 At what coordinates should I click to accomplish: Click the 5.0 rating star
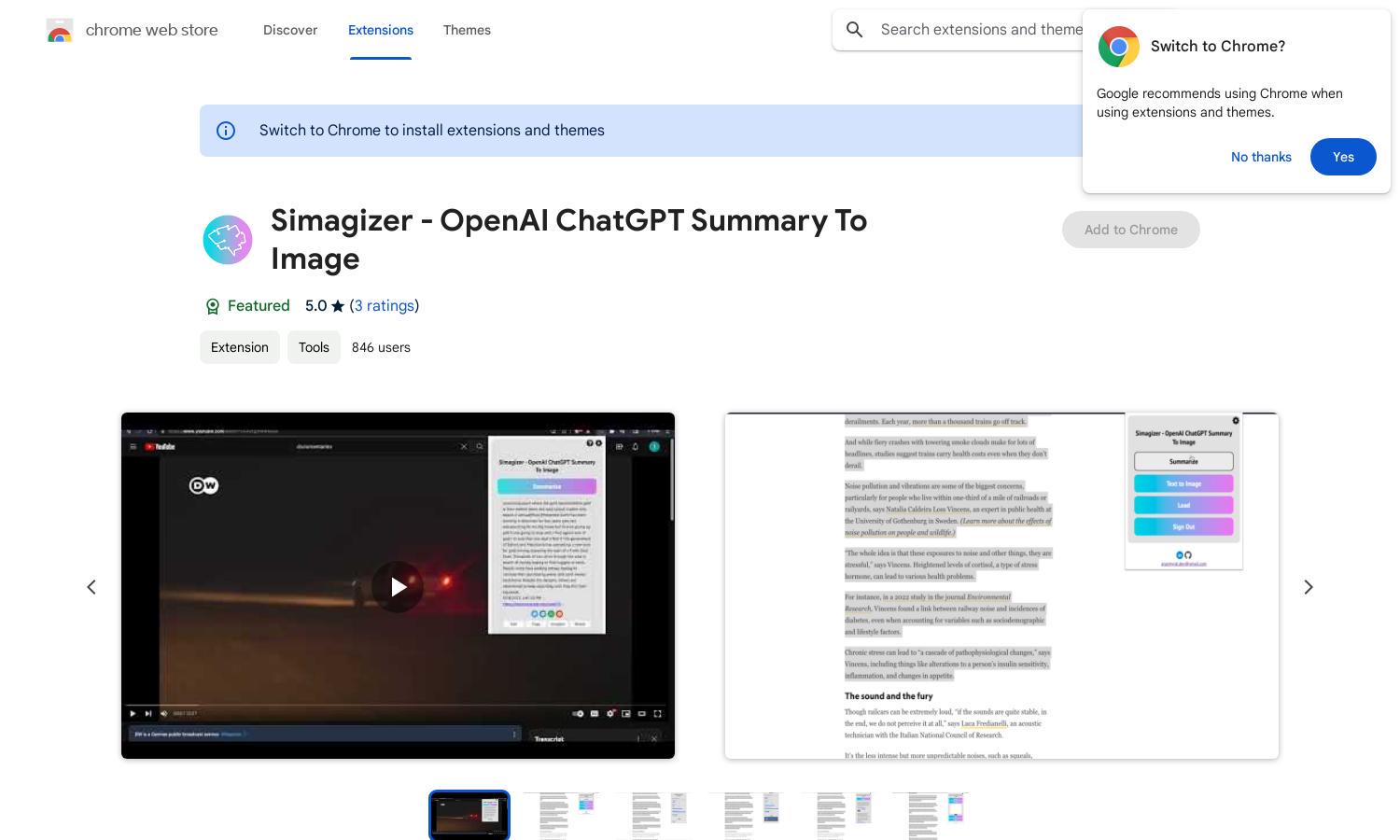click(338, 306)
